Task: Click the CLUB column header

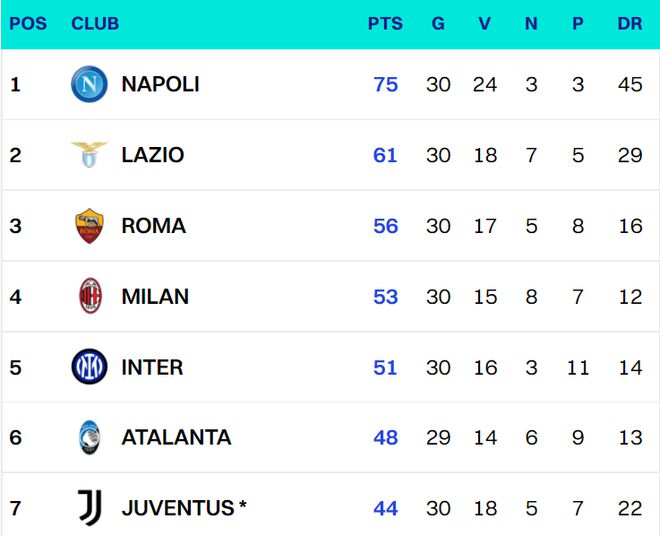Action: tap(95, 23)
